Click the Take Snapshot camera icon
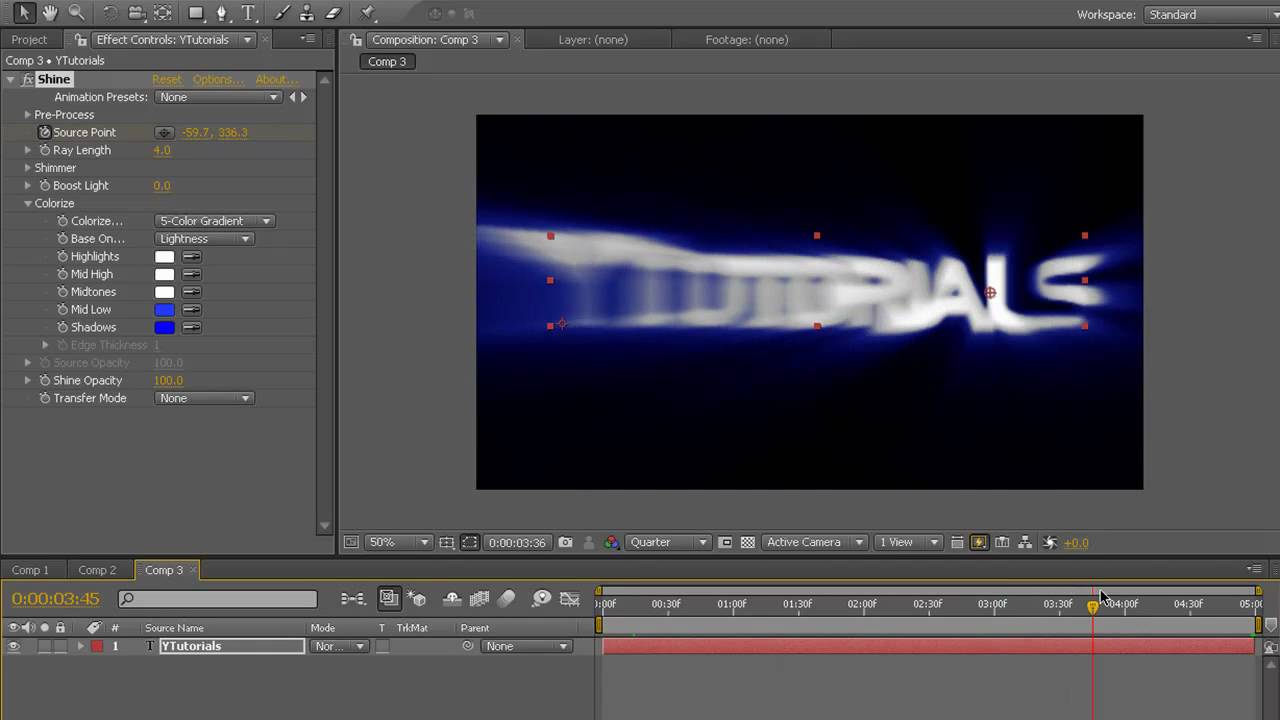The height and width of the screenshot is (720, 1280). pyautogui.click(x=566, y=542)
